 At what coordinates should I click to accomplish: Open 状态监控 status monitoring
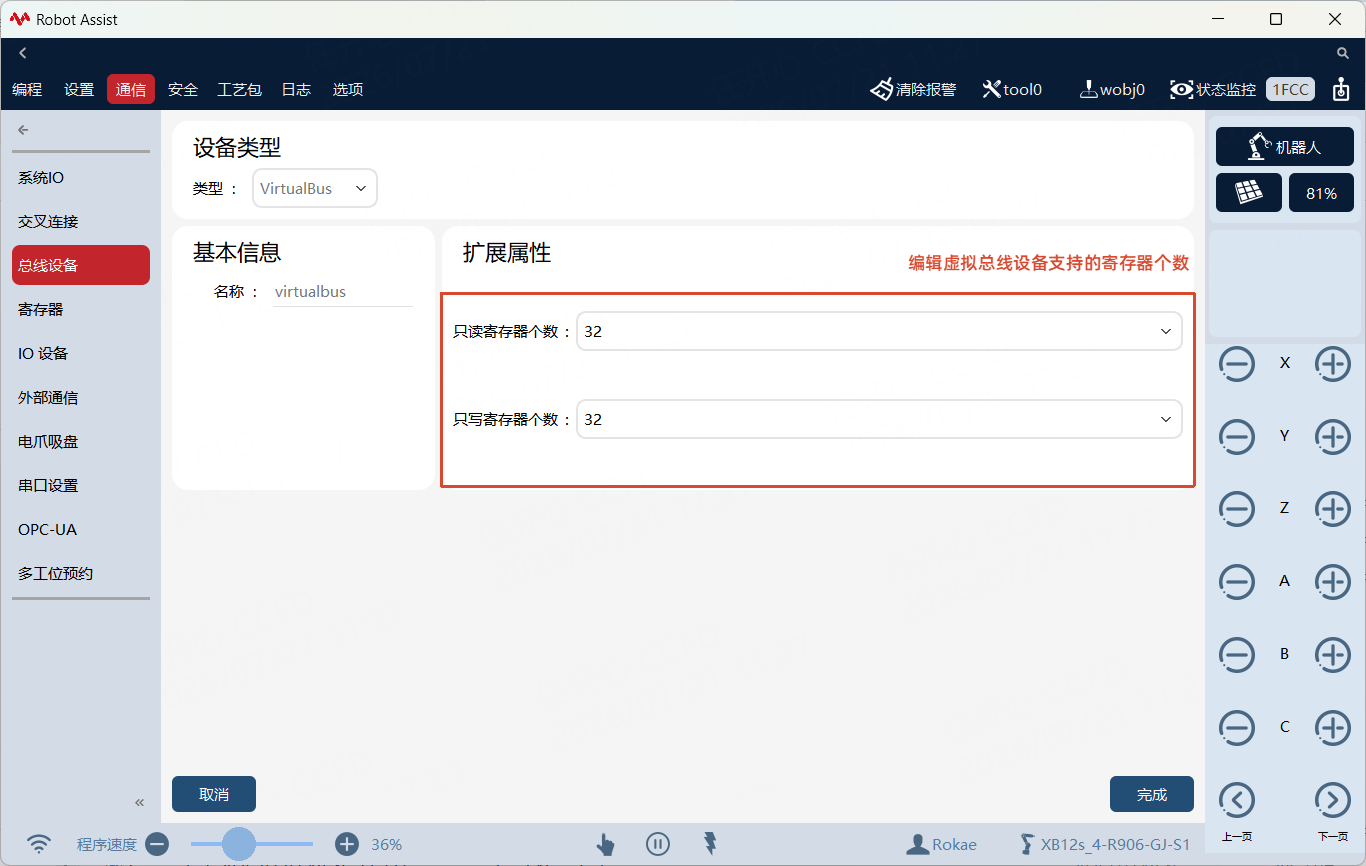1213,89
